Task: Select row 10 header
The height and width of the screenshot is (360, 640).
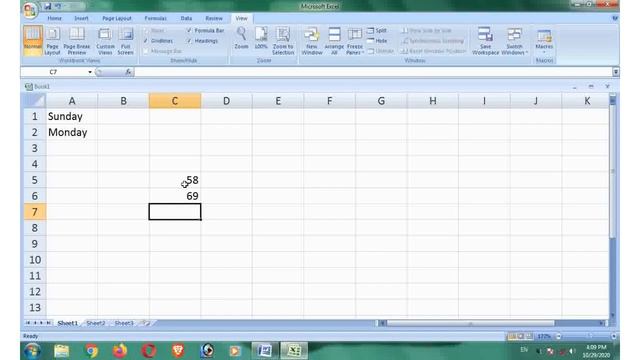Action: point(35,260)
